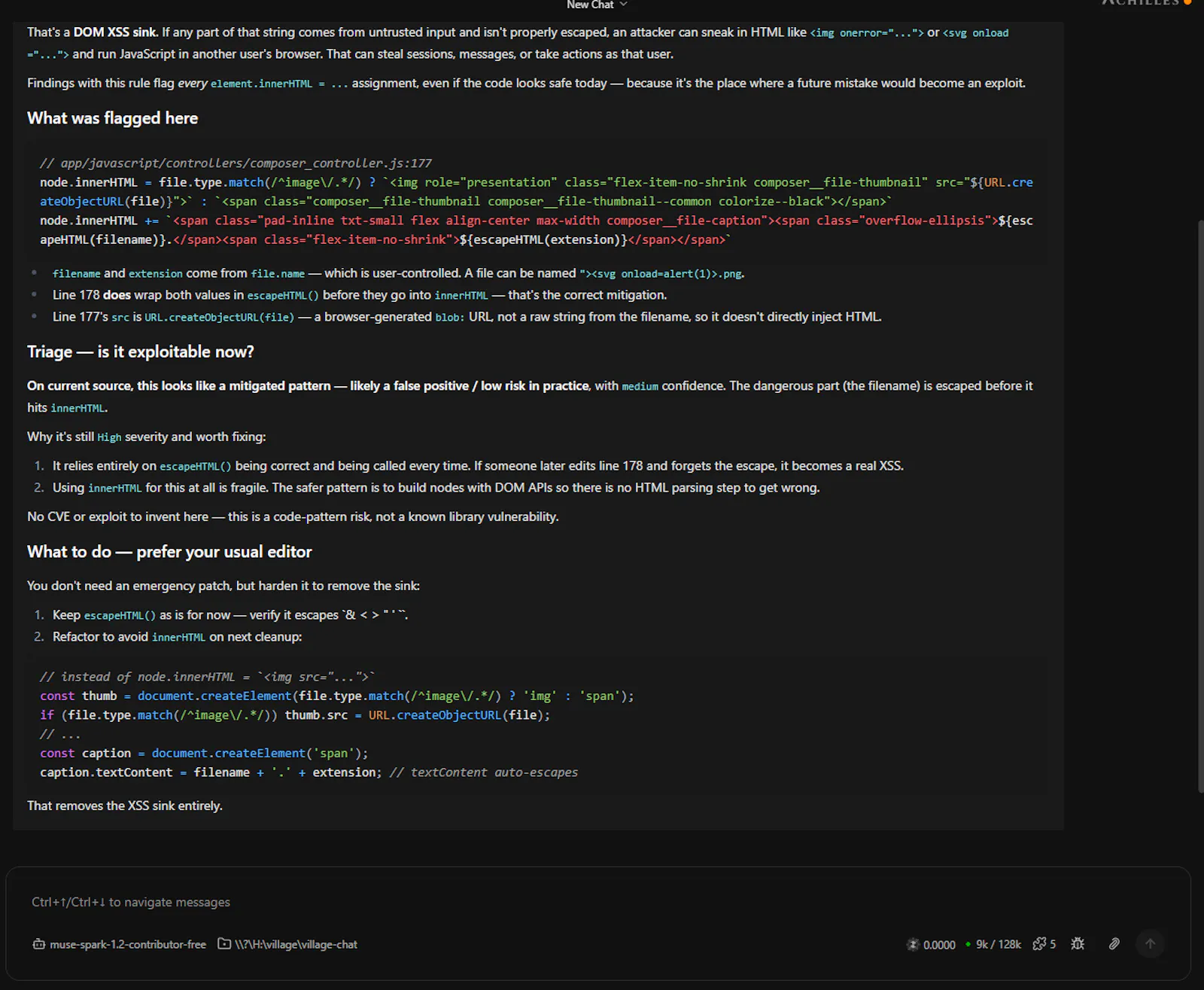Click the 'What was flagged here' heading
Viewport: 1204px width, 990px height.
click(x=113, y=118)
